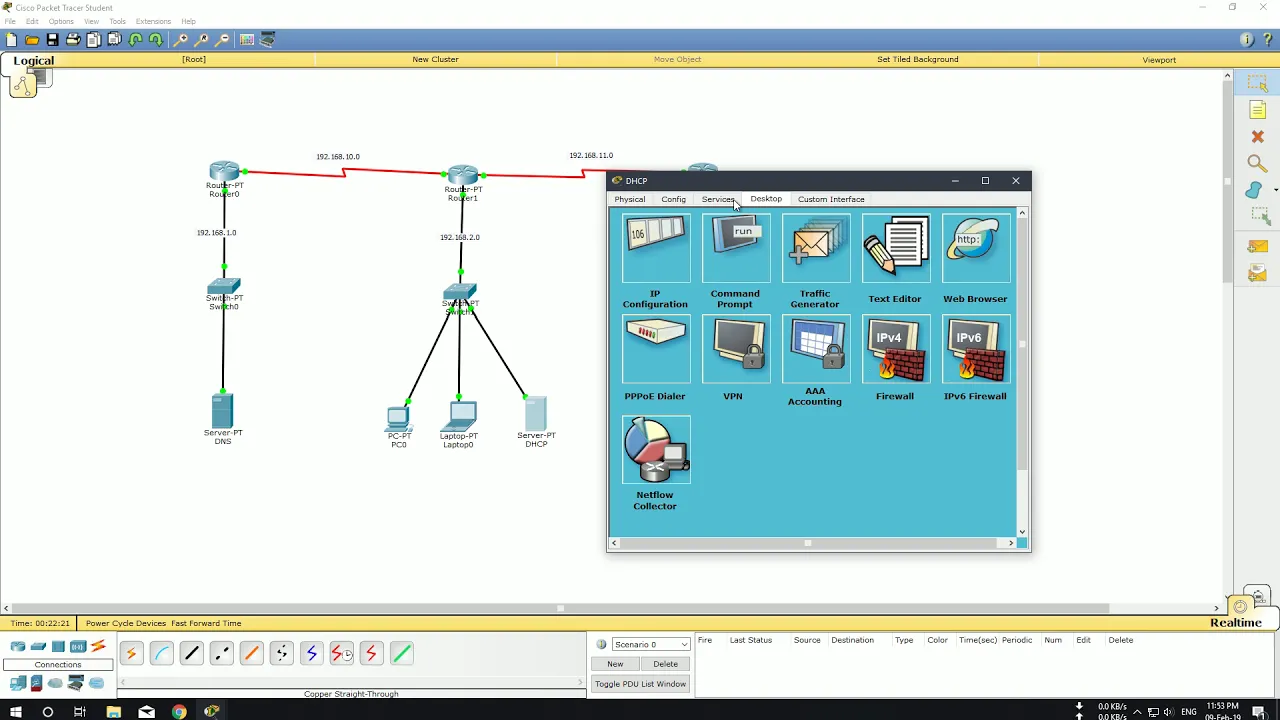The height and width of the screenshot is (720, 1280).
Task: Select the light blue Console cable
Action: tap(161, 654)
